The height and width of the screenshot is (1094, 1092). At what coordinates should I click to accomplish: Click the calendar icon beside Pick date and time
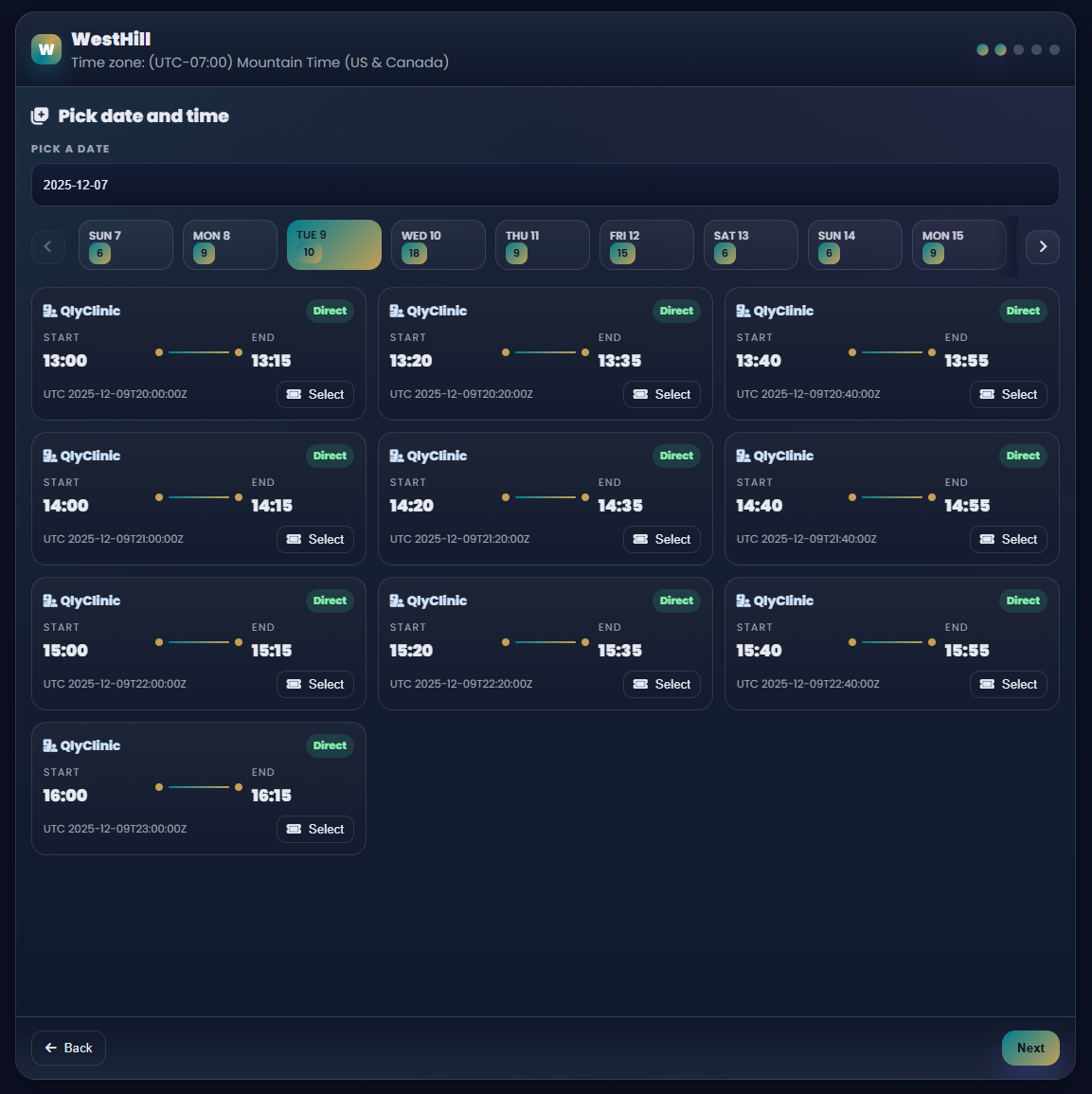pyautogui.click(x=40, y=116)
